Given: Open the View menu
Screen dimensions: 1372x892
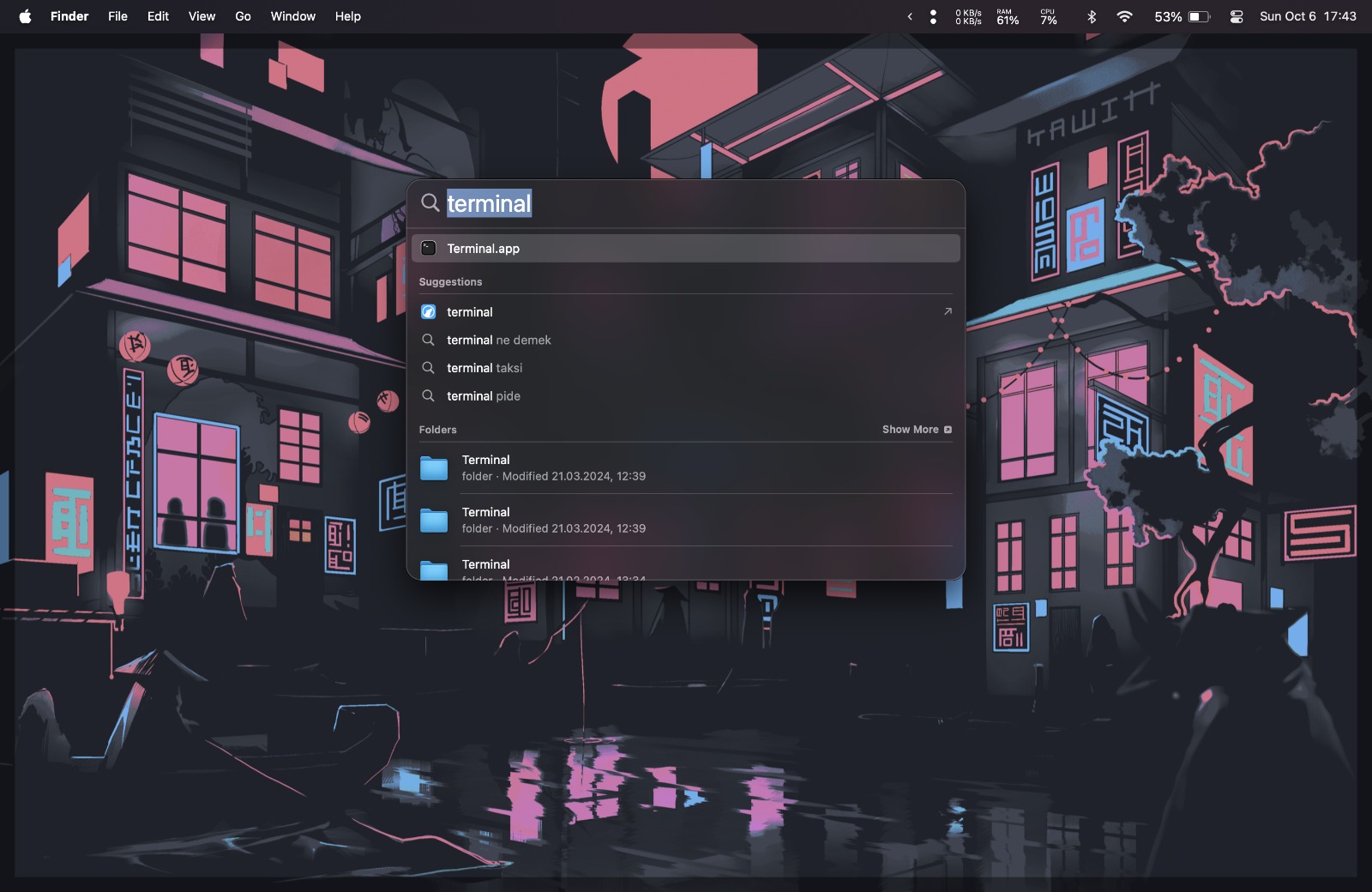Looking at the screenshot, I should click(202, 16).
